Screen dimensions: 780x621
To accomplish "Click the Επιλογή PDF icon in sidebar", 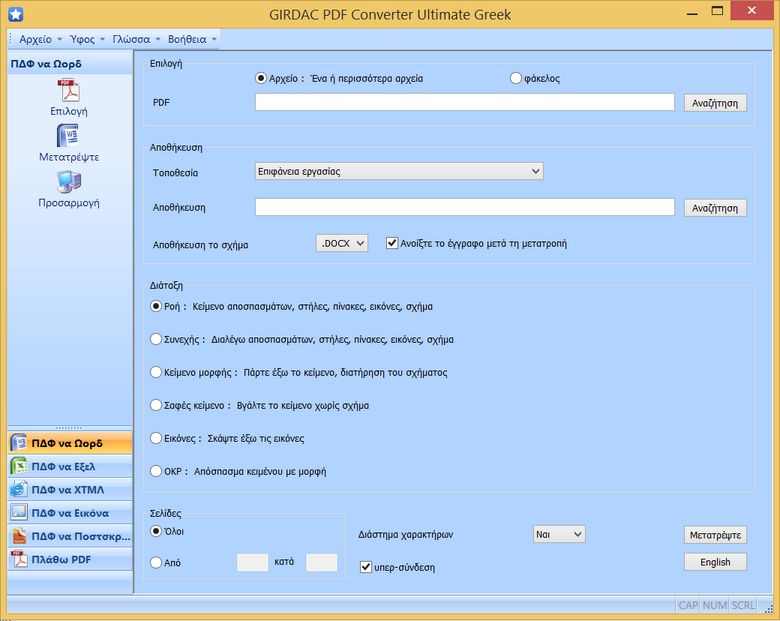I will coord(69,91).
